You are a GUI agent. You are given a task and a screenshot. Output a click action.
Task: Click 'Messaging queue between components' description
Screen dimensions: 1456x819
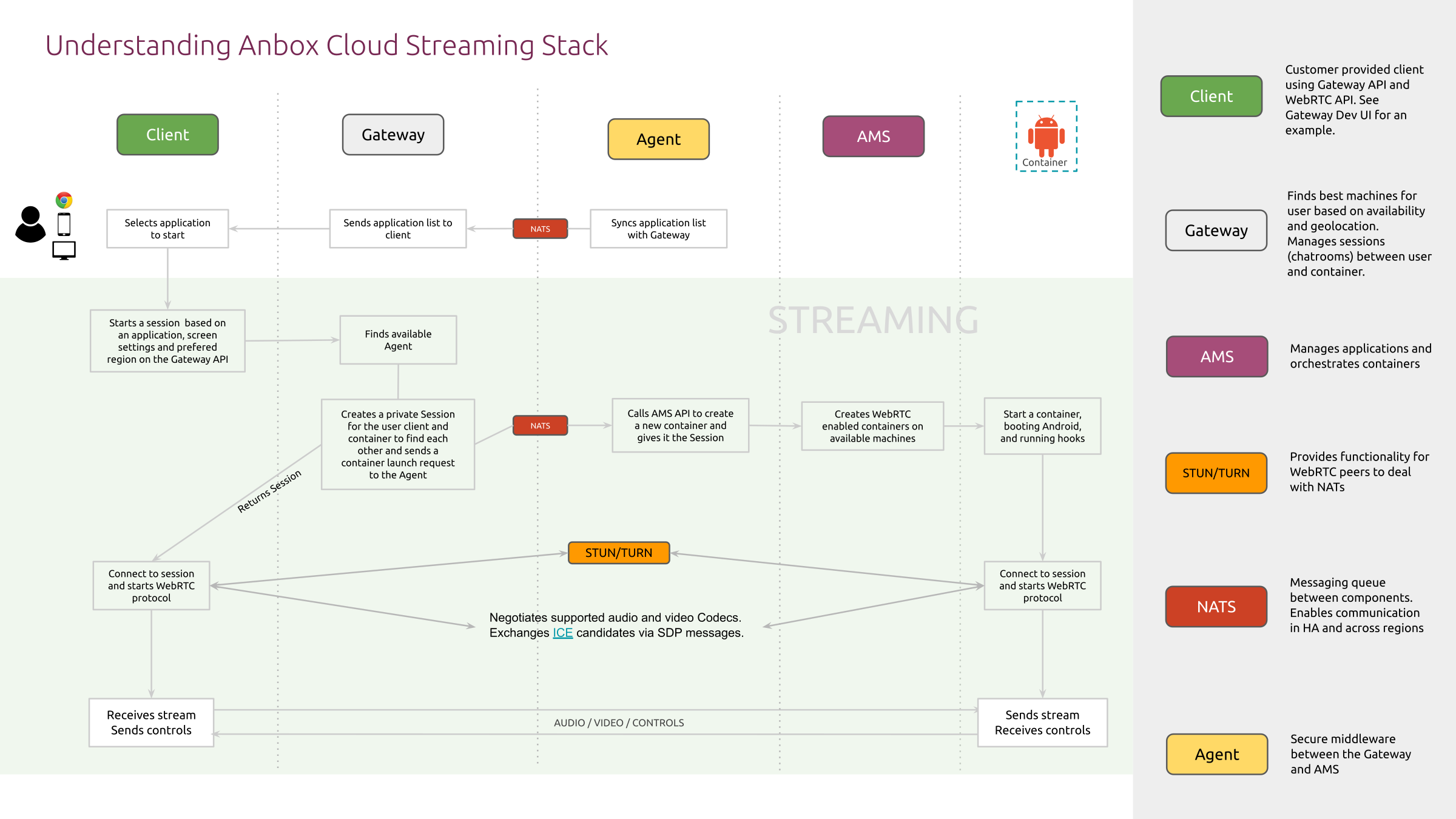(x=1357, y=605)
